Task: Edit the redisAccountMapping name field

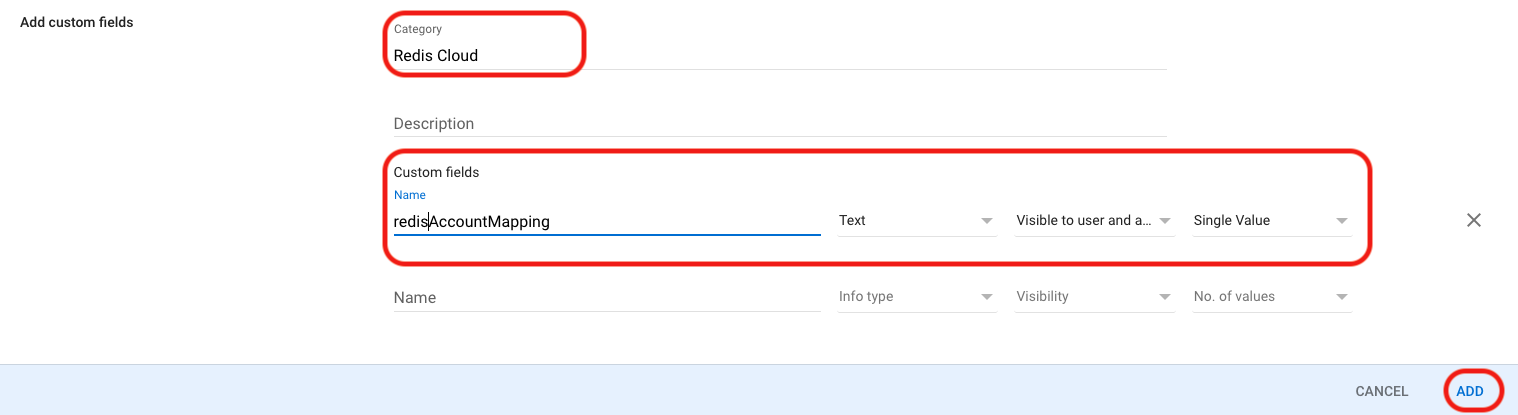Action: pyautogui.click(x=606, y=222)
